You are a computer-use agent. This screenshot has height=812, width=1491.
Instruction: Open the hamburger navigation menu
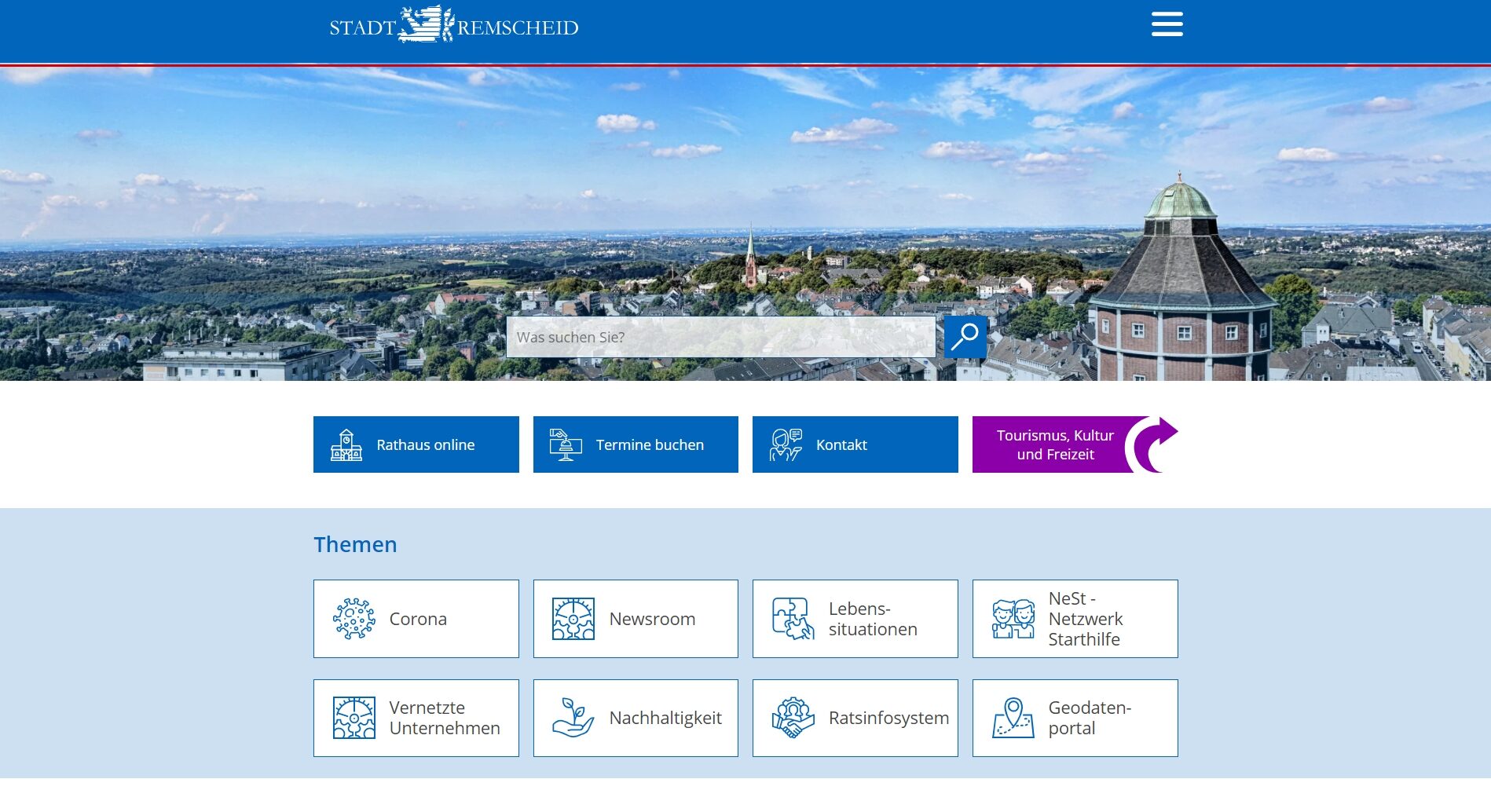pos(1167,24)
